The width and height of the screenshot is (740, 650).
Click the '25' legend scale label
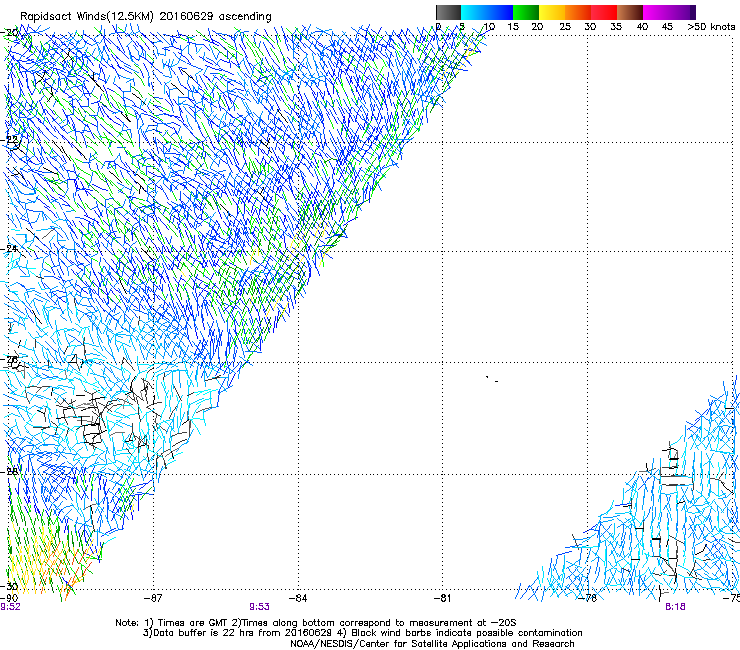click(565, 27)
